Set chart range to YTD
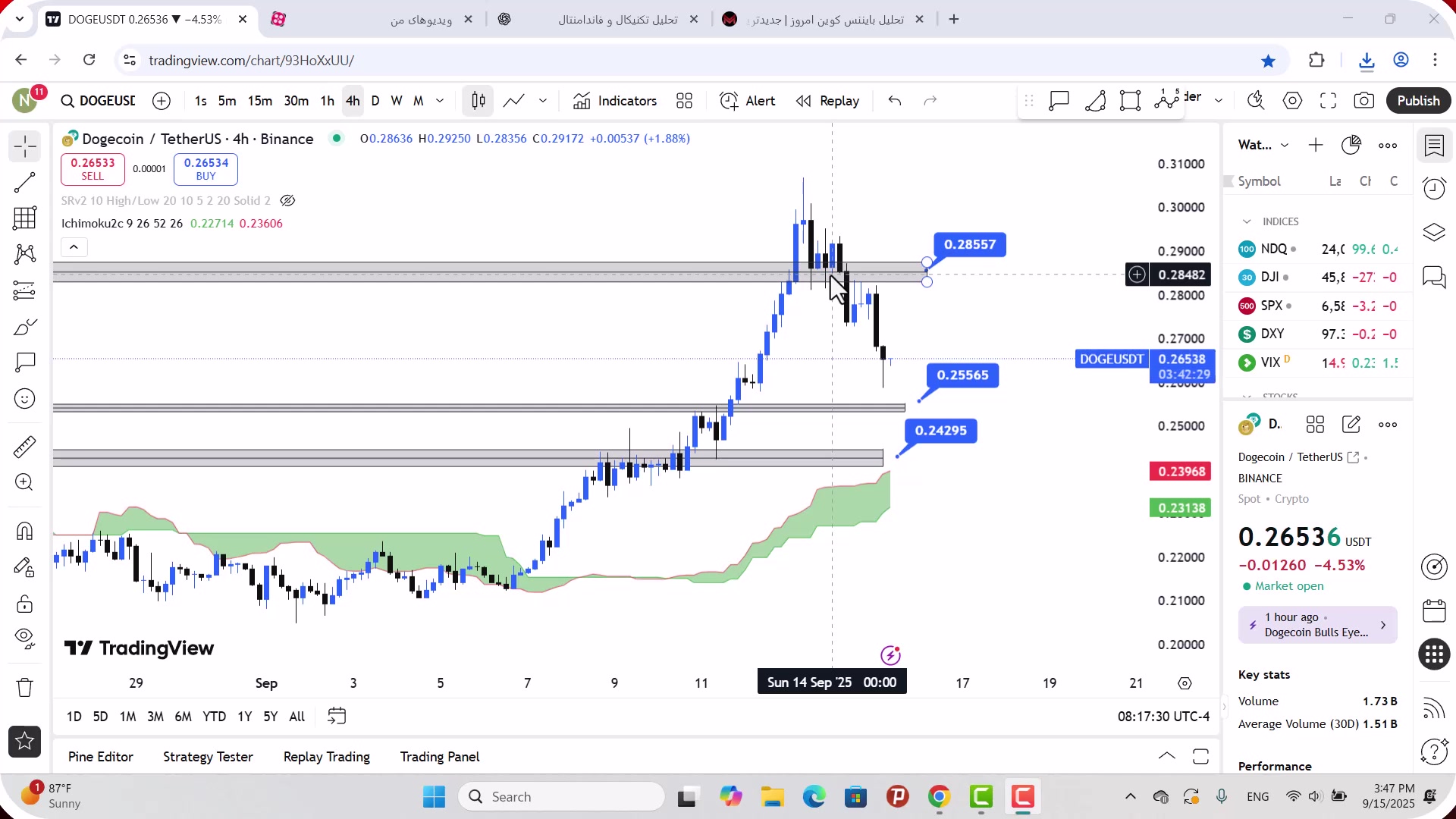1456x819 pixels. click(214, 717)
